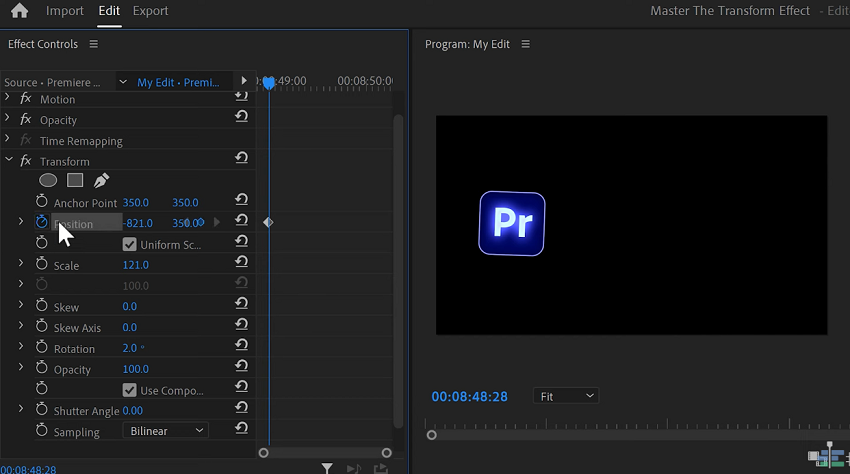Open the Sampling Bilinear dropdown

[x=165, y=431]
